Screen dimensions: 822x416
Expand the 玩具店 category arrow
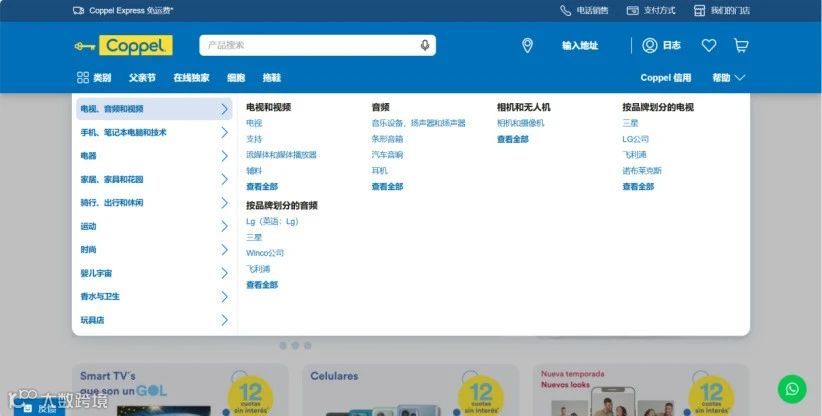click(x=224, y=320)
